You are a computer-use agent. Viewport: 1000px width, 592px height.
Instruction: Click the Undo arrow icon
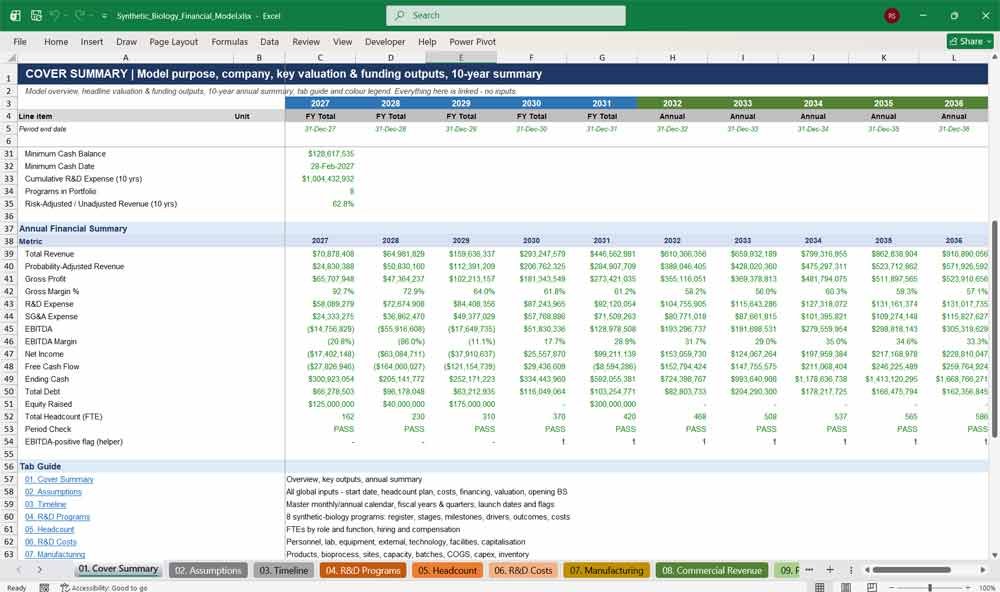coord(55,15)
